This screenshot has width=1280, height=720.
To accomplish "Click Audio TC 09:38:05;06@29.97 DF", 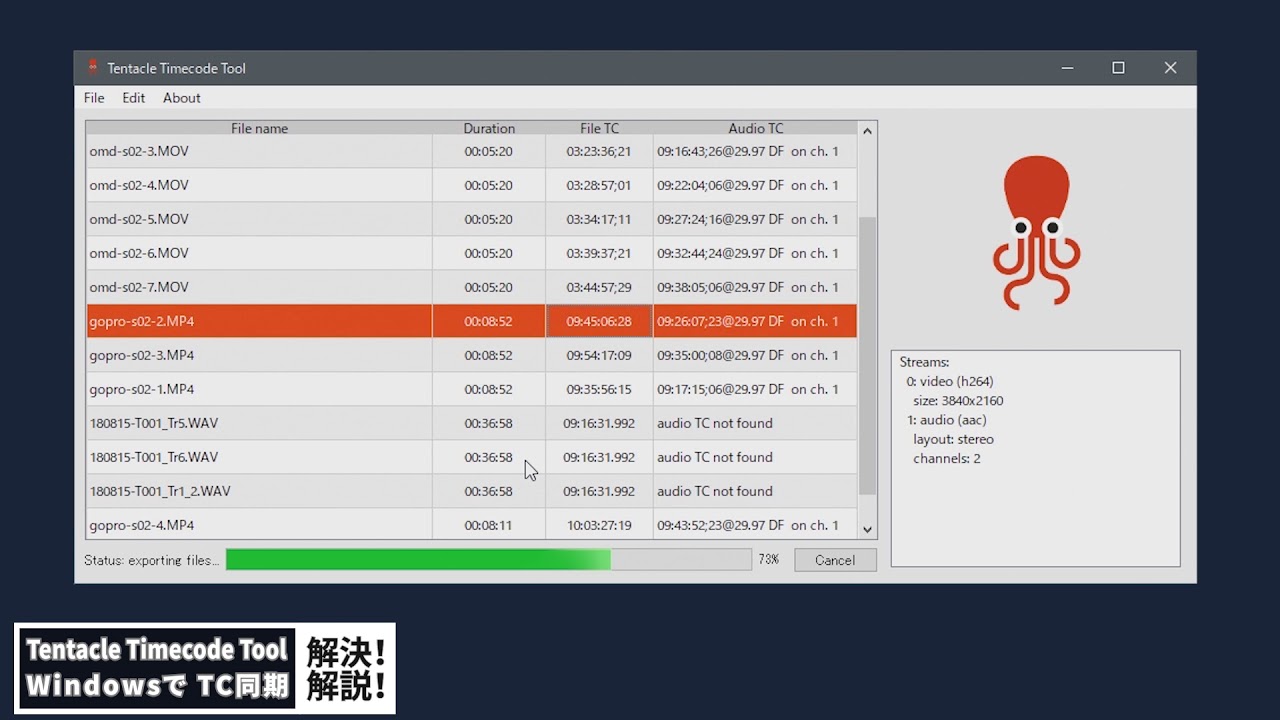I will click(x=721, y=287).
